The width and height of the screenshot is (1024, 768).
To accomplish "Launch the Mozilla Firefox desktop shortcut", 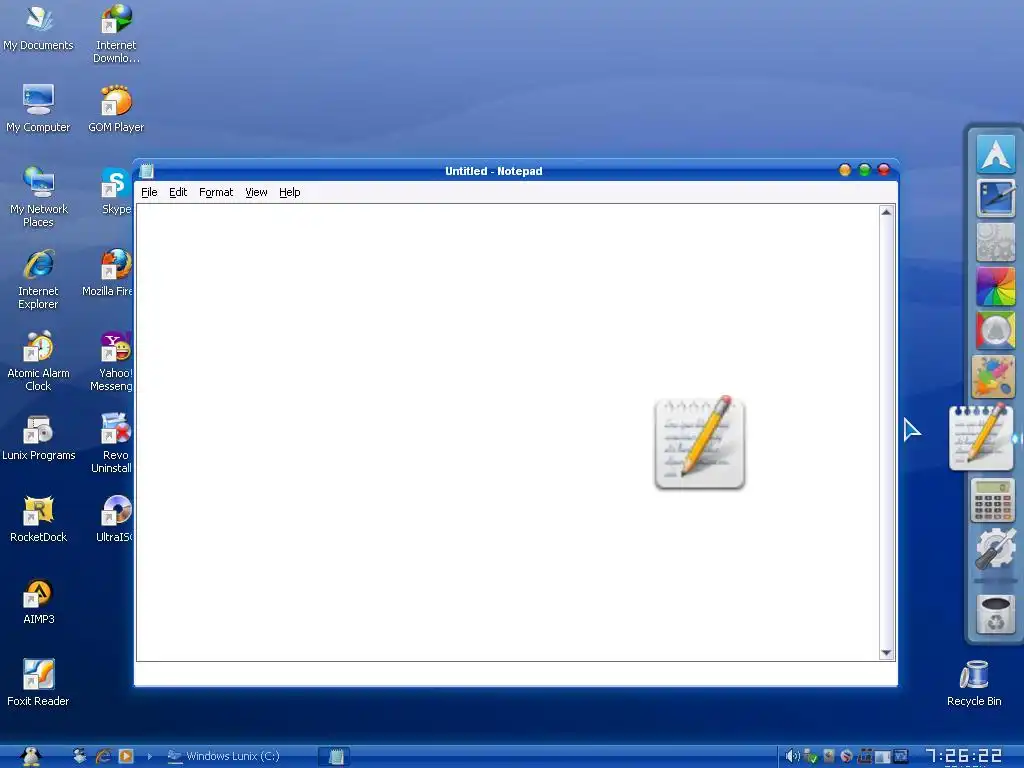I will tap(108, 273).
